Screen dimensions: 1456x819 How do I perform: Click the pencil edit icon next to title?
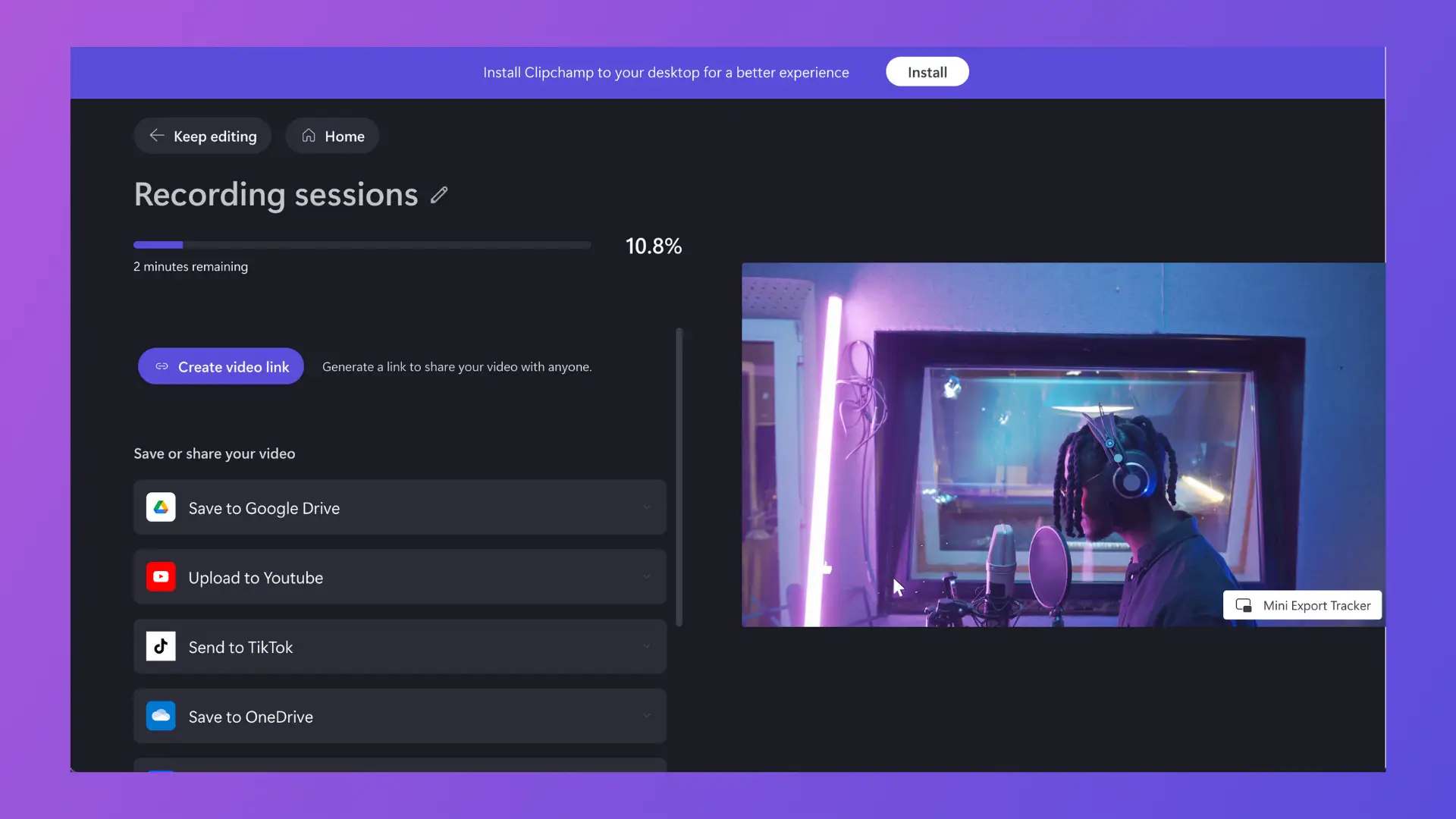(438, 194)
